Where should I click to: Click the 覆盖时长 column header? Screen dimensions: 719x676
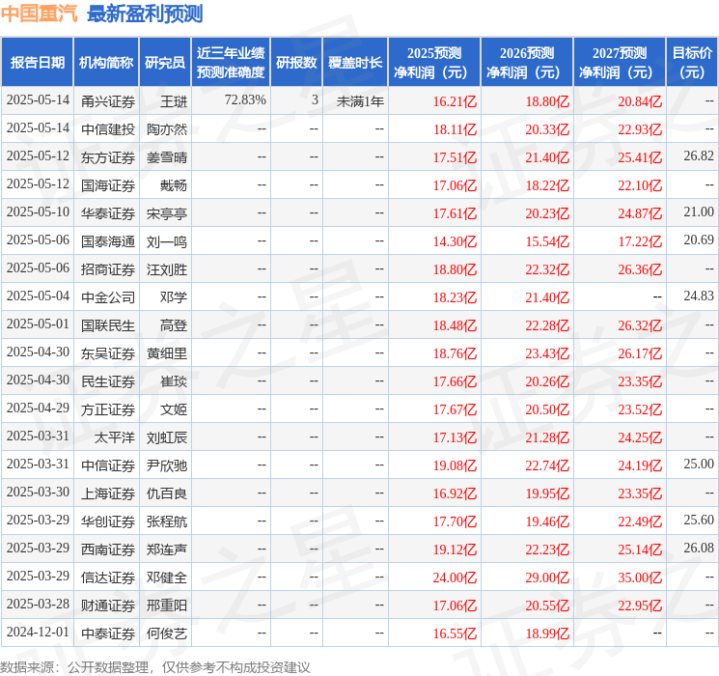(x=355, y=62)
